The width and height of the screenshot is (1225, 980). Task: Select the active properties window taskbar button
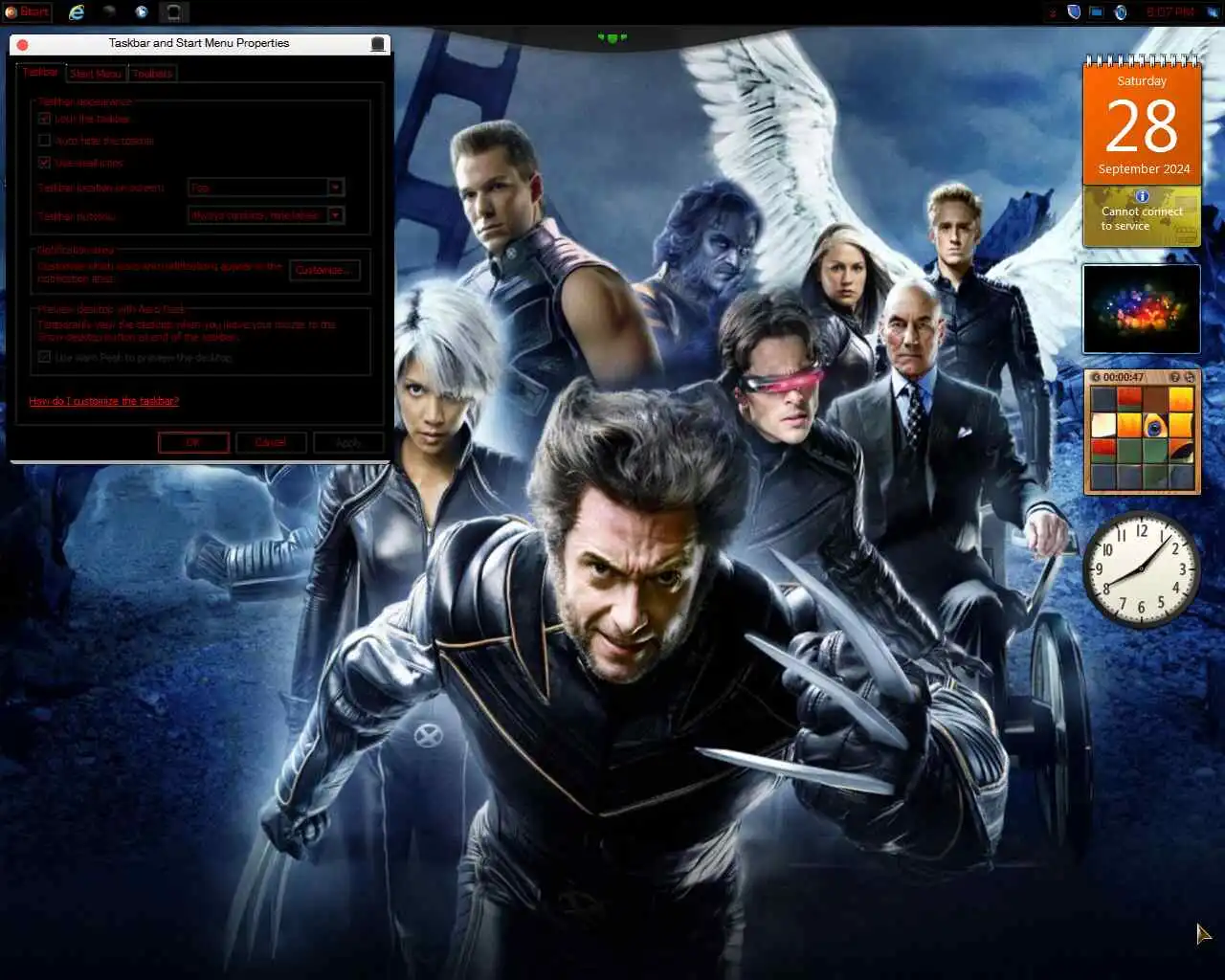click(x=174, y=12)
